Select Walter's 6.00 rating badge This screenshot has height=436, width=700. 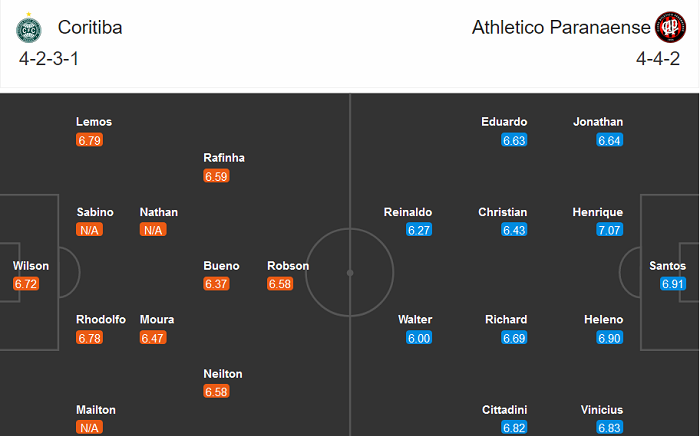coord(419,339)
